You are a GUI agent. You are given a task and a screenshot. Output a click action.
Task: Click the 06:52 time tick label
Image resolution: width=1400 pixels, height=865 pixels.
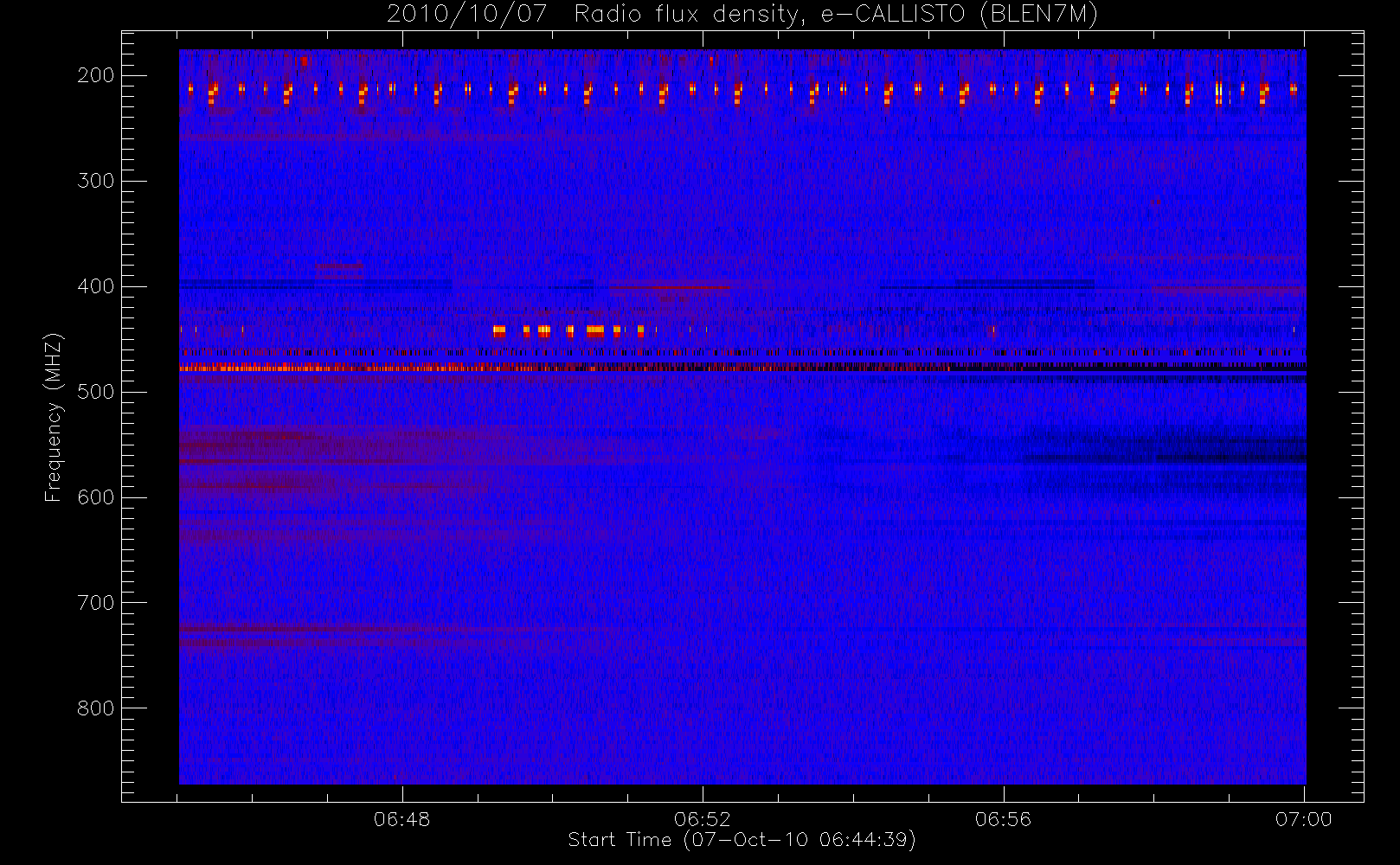[x=703, y=819]
